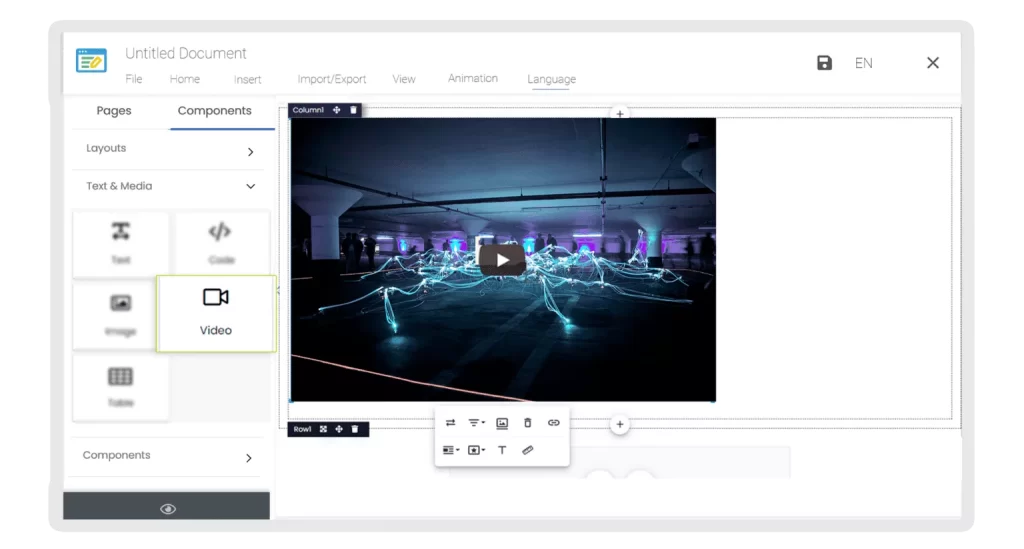Open the Animation menu
The height and width of the screenshot is (549, 1024).
tap(473, 78)
